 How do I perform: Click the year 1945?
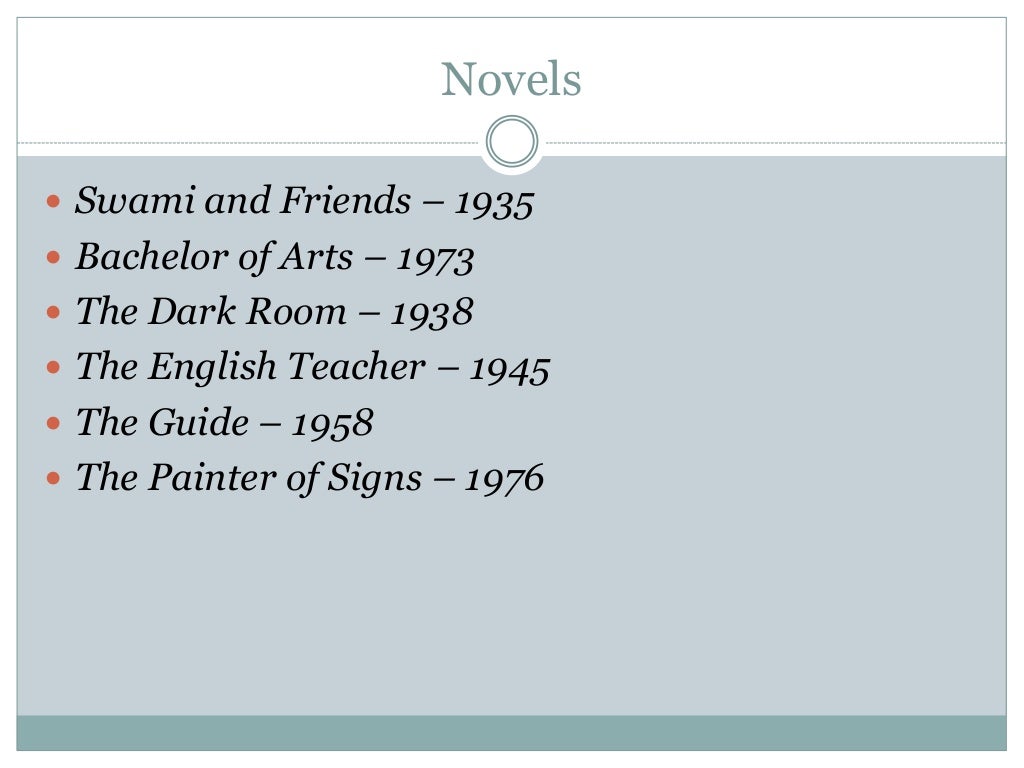[x=510, y=370]
